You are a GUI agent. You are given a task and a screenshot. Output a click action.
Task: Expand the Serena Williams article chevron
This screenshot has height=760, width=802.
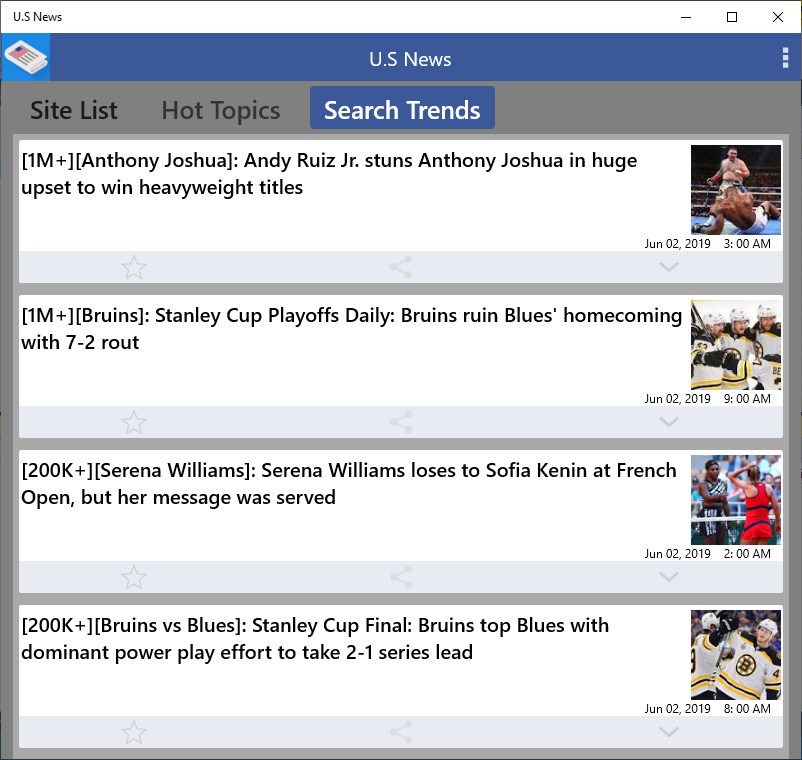(669, 577)
